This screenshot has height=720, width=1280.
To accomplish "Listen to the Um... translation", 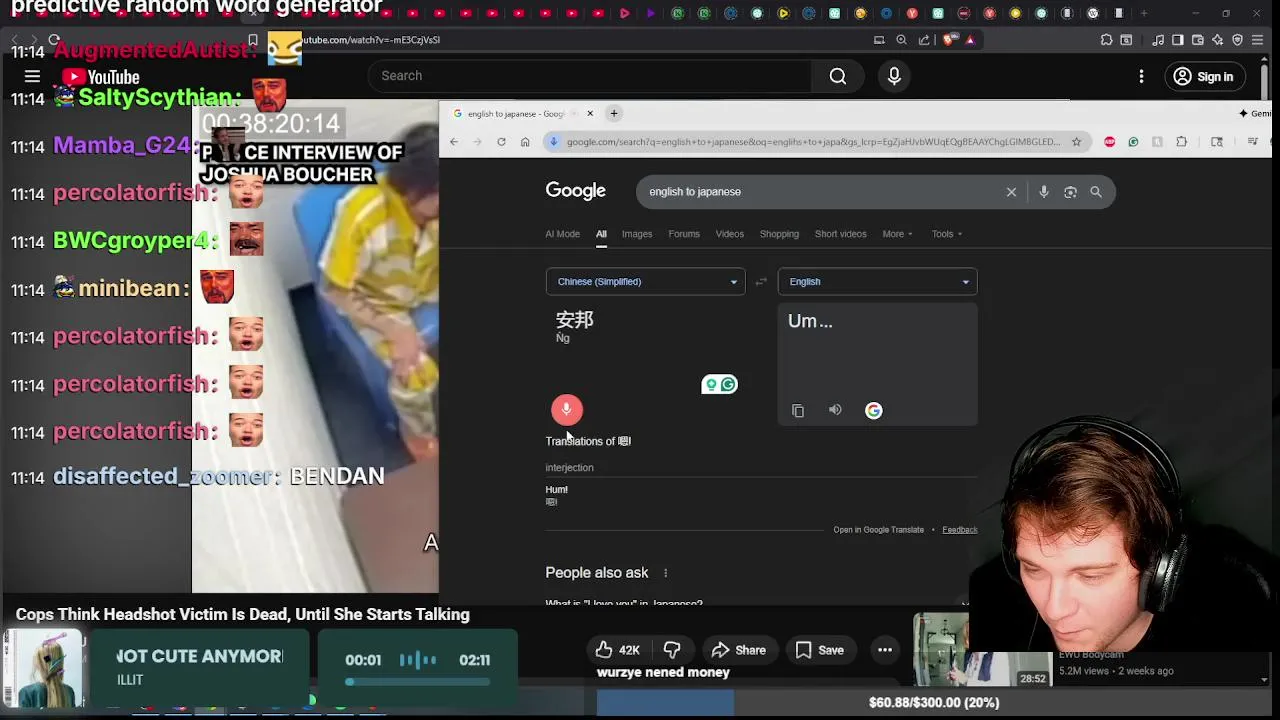I will [835, 410].
